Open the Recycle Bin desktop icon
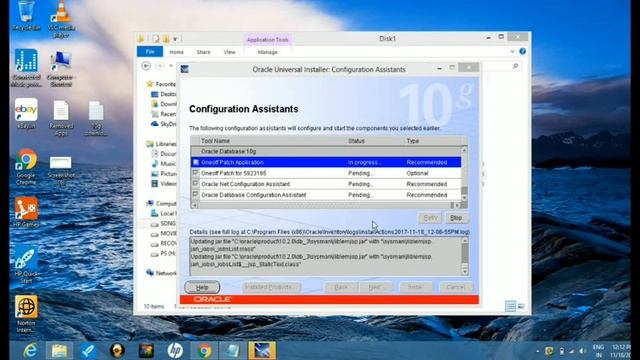Viewport: 640px width, 360px height. (26, 16)
